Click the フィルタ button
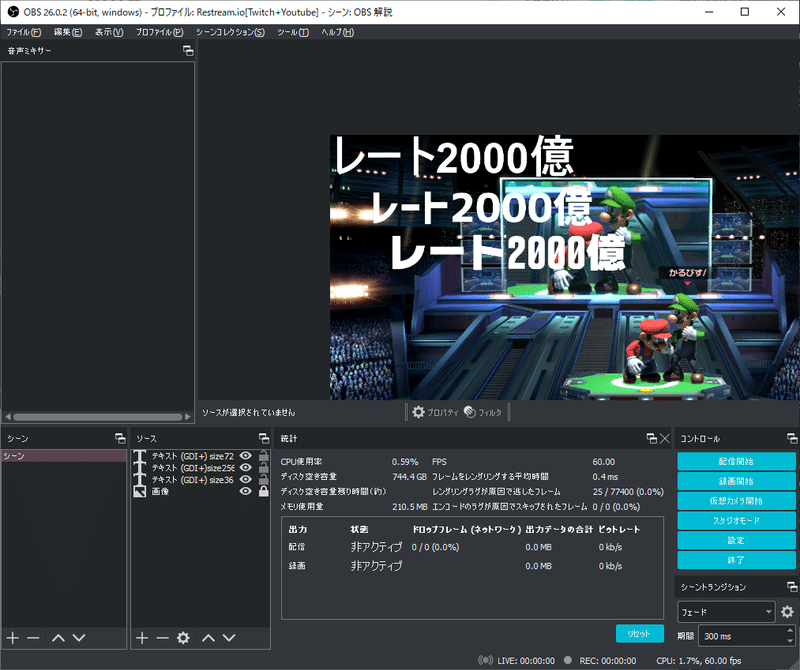 click(483, 412)
